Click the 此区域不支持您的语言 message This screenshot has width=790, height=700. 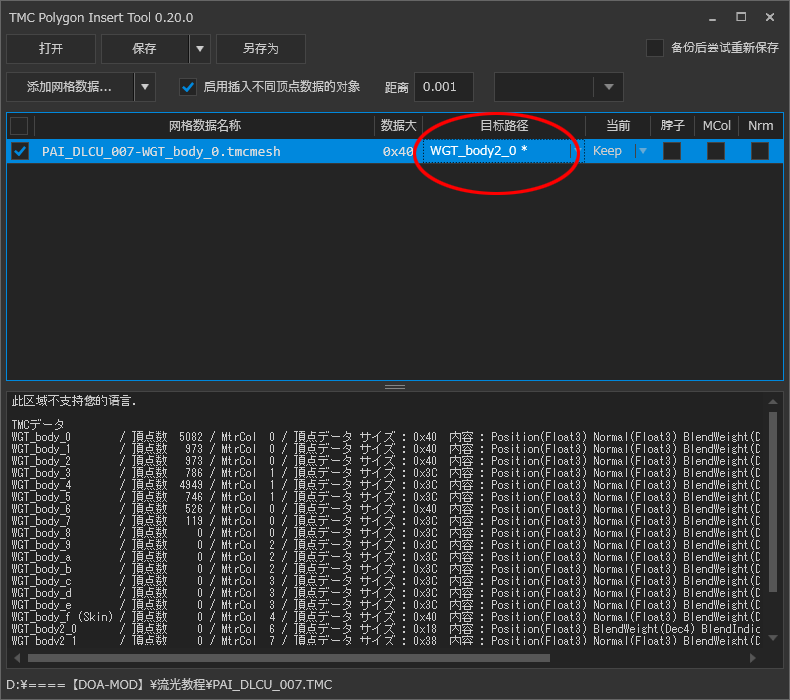coord(74,401)
